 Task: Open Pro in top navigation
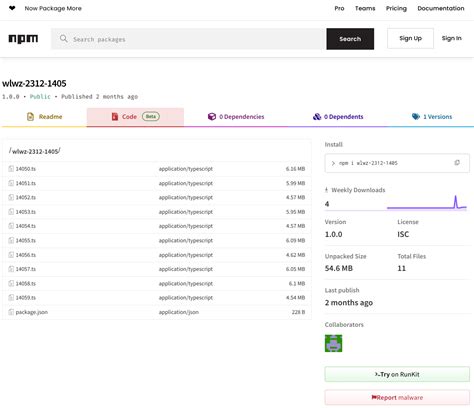tap(339, 8)
